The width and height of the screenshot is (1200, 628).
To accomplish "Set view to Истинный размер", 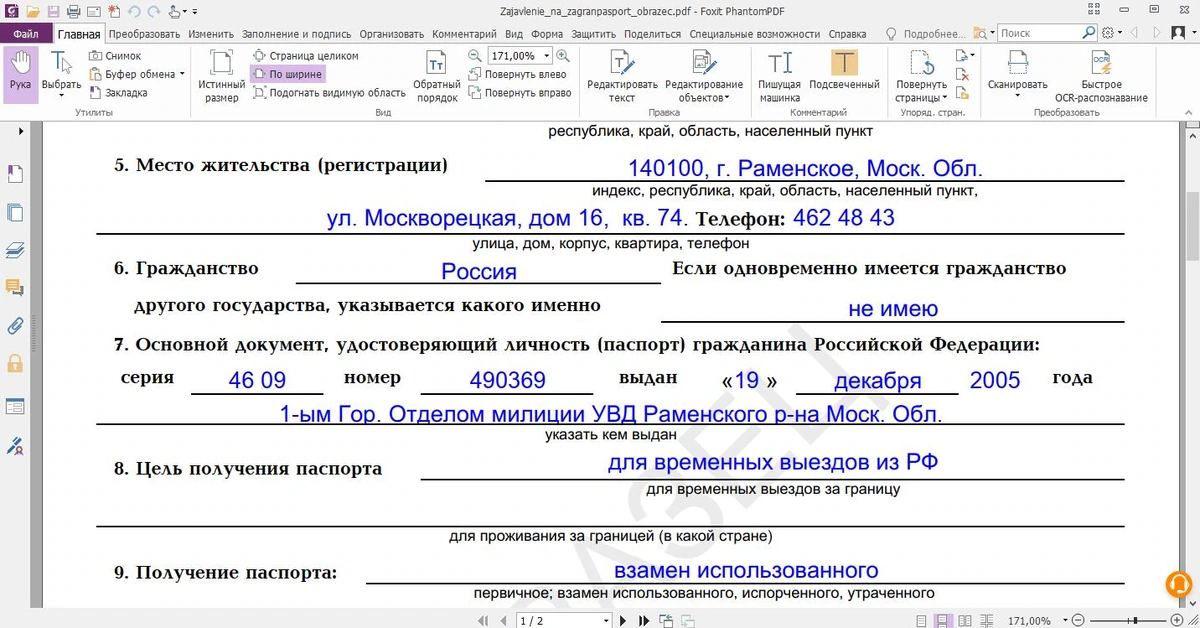I will [x=221, y=76].
